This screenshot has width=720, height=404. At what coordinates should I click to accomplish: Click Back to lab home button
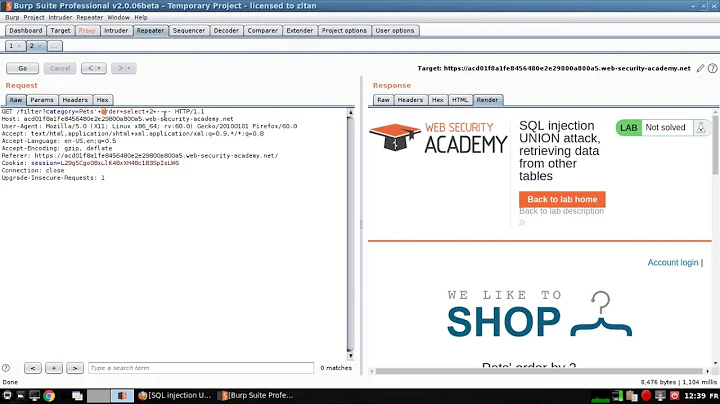pos(562,199)
